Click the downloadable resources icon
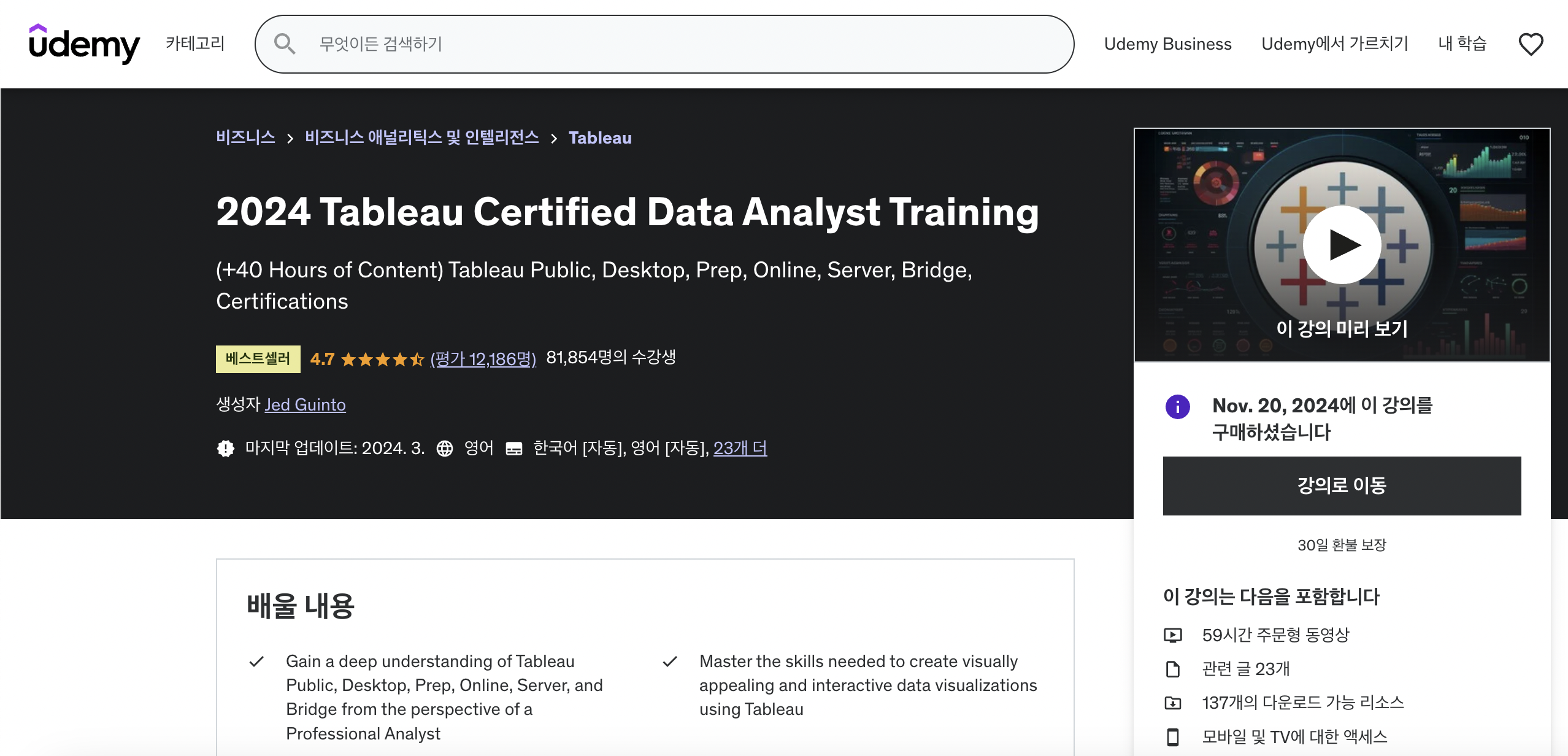This screenshot has width=1568, height=756. click(x=1172, y=703)
